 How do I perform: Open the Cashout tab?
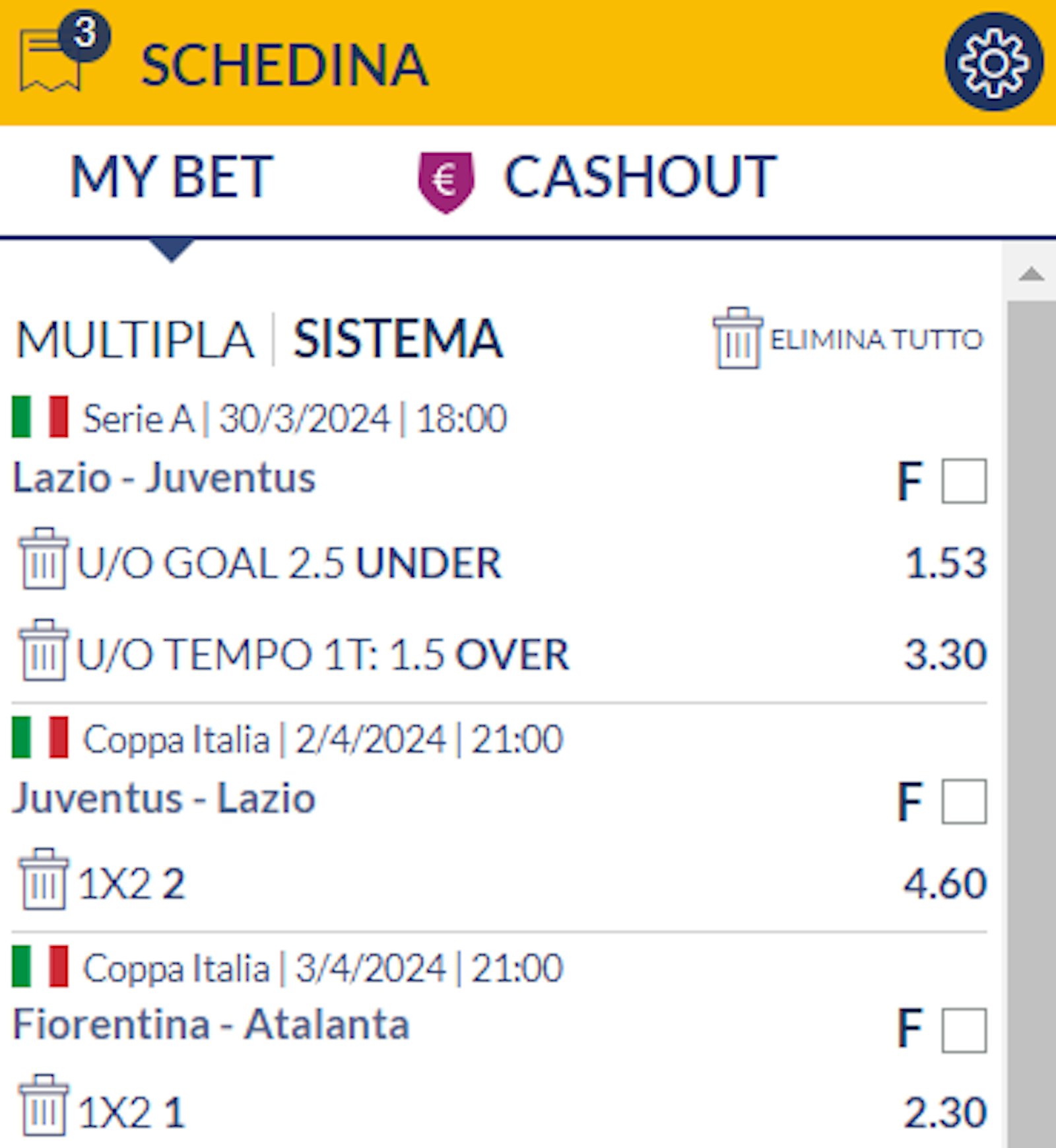(640, 177)
